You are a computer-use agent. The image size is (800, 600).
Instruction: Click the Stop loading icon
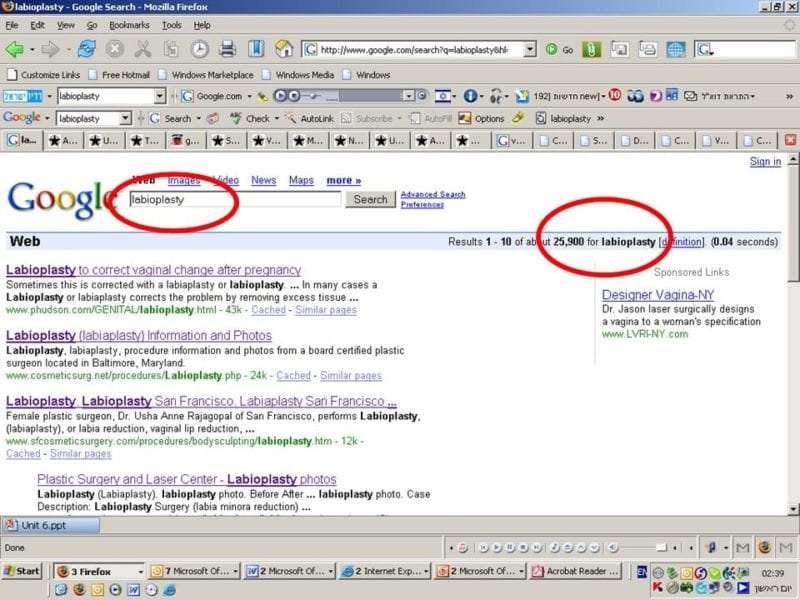[x=115, y=49]
